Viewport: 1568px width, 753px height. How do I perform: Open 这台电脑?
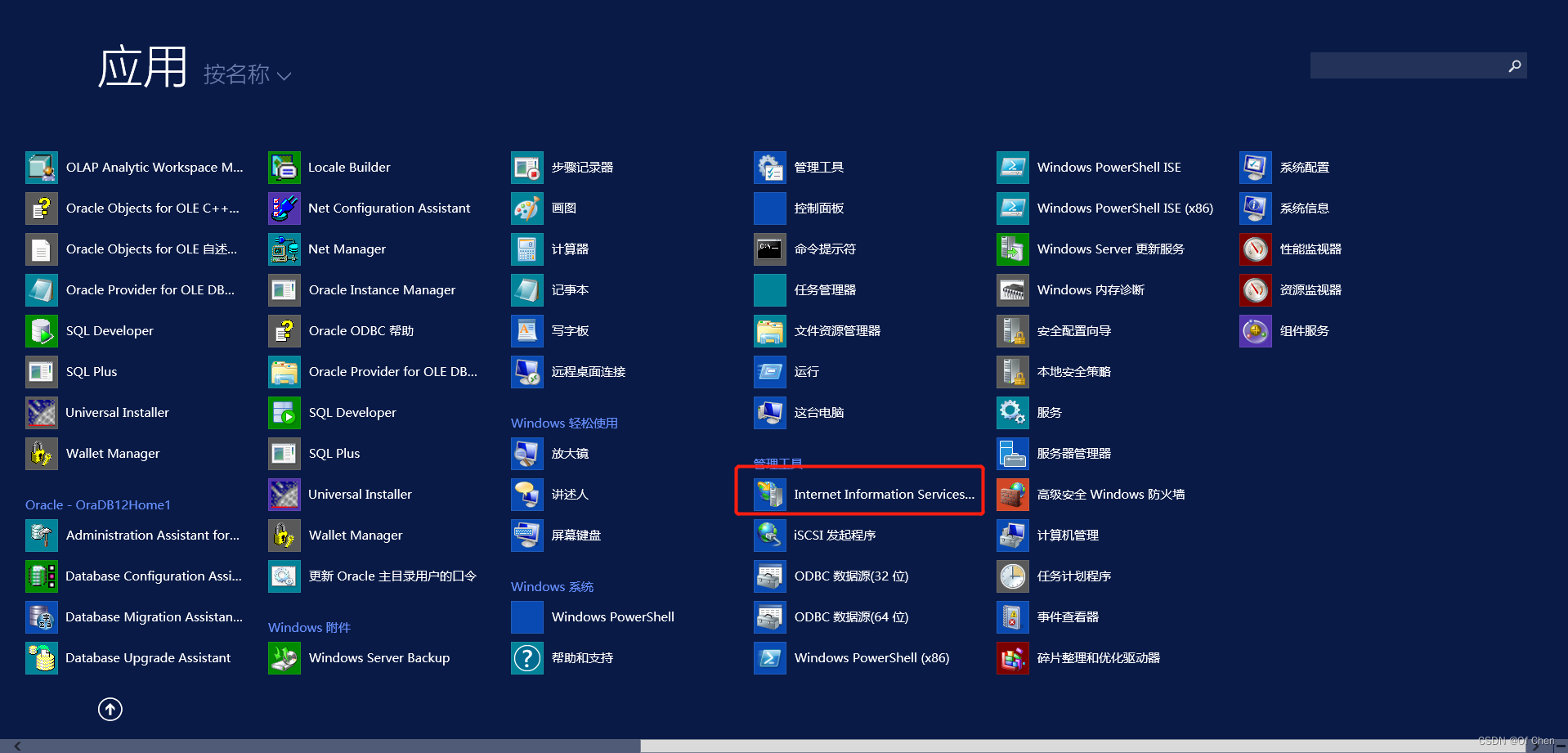[x=800, y=413]
